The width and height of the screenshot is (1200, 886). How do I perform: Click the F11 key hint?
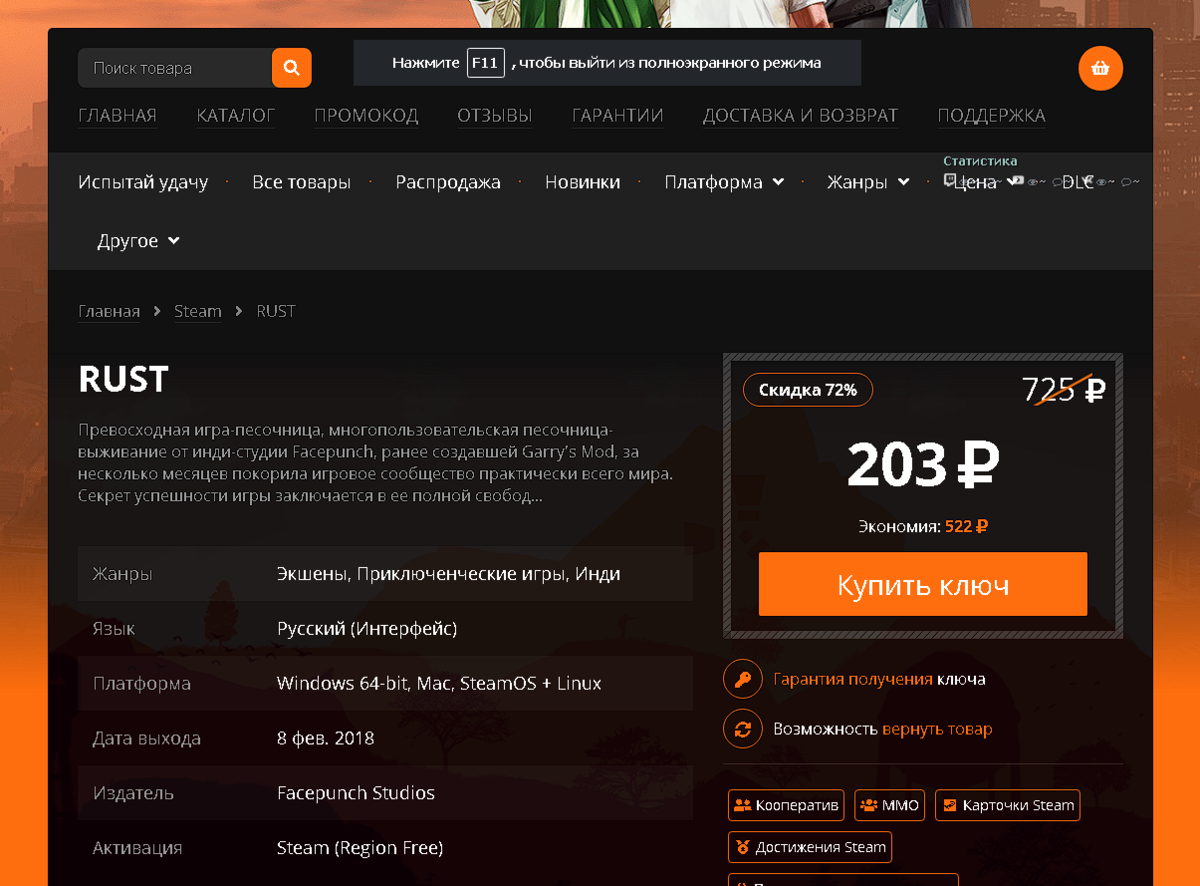click(x=486, y=62)
